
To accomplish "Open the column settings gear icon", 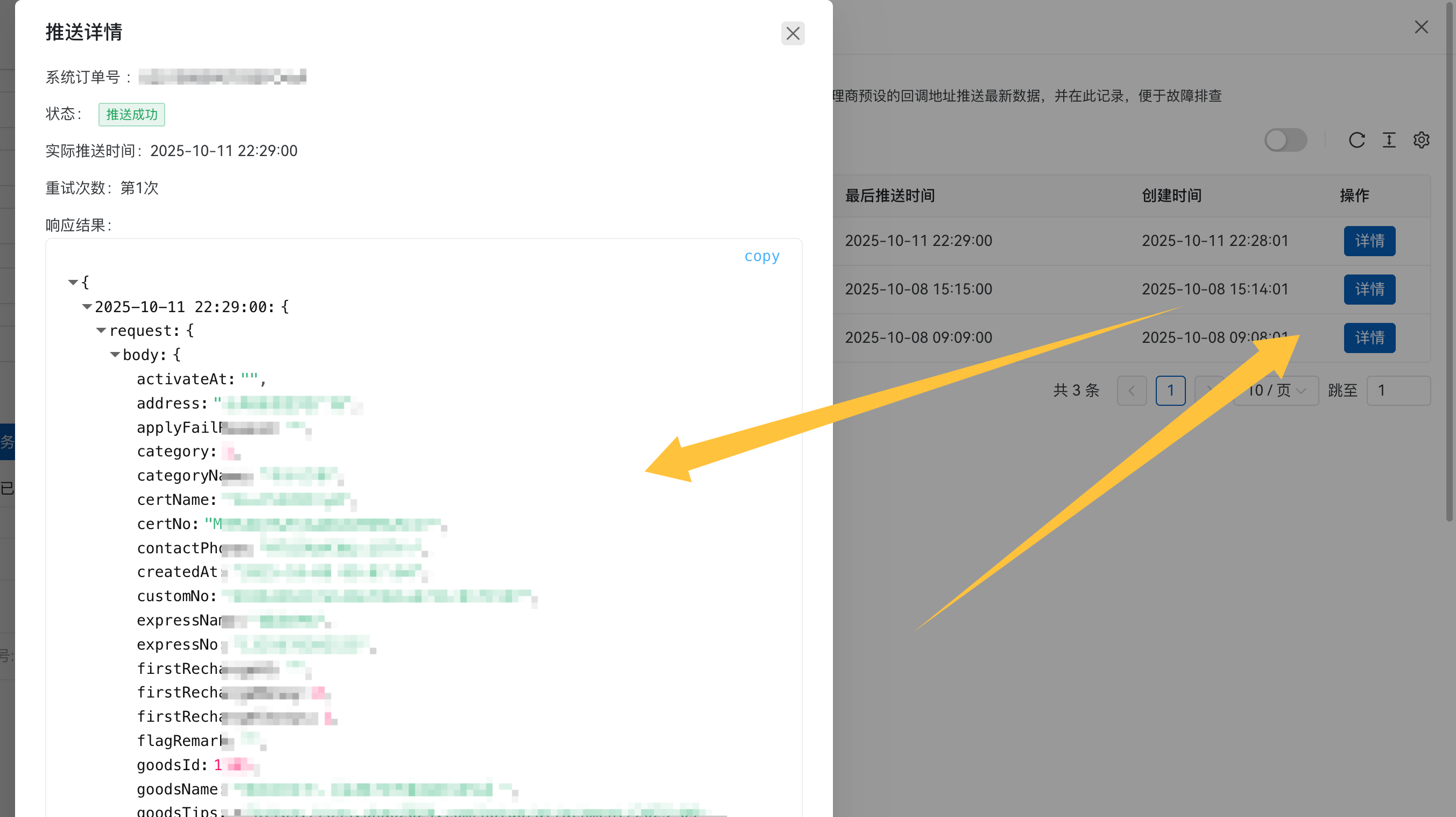I will pos(1421,140).
